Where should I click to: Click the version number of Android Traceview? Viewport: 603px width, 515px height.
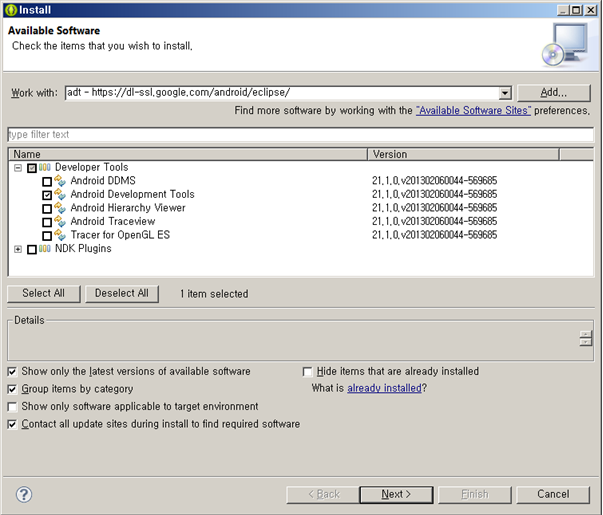pyautogui.click(x=435, y=222)
